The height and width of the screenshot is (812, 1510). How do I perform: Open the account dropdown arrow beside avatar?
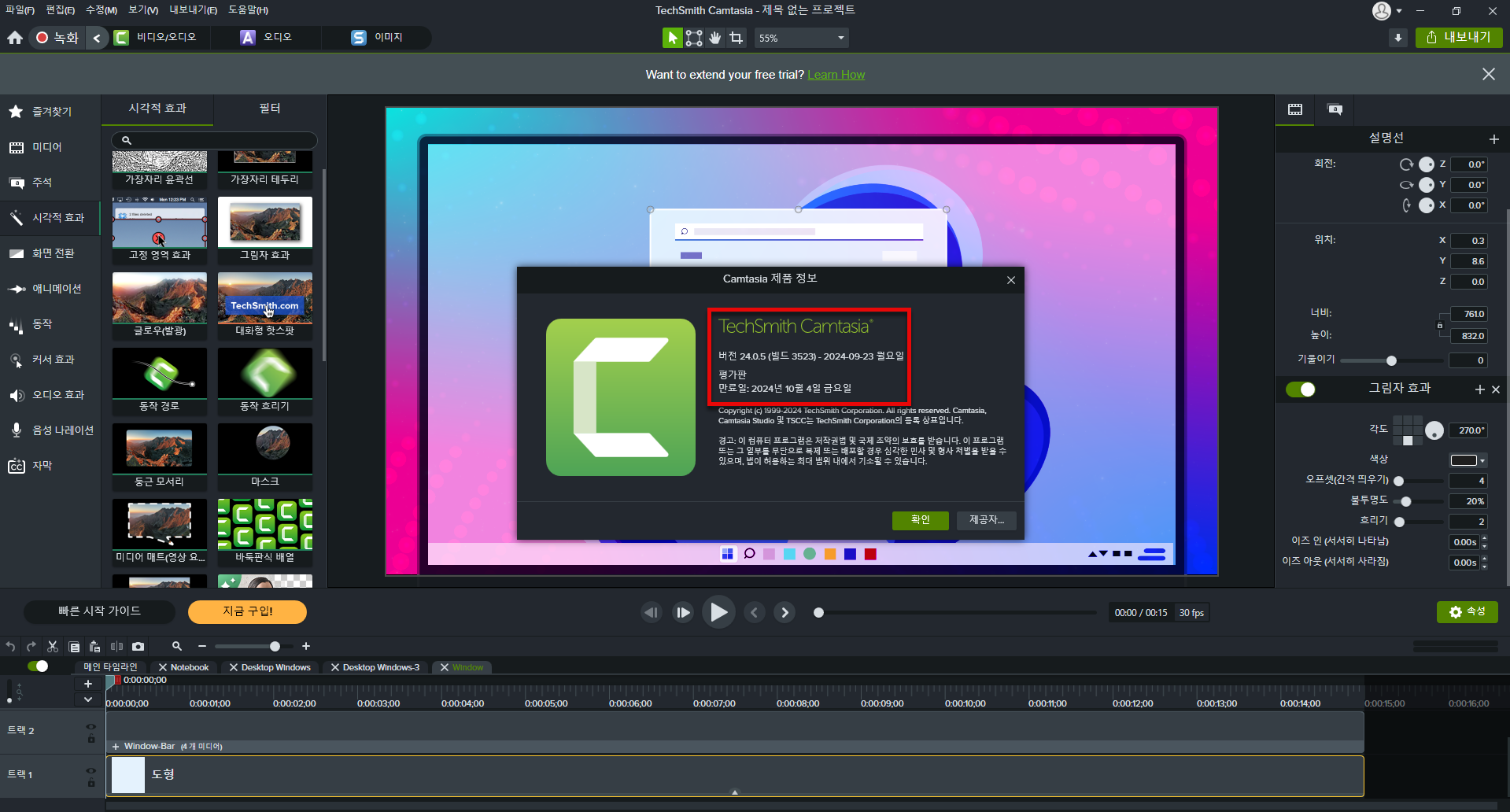pos(1398,11)
